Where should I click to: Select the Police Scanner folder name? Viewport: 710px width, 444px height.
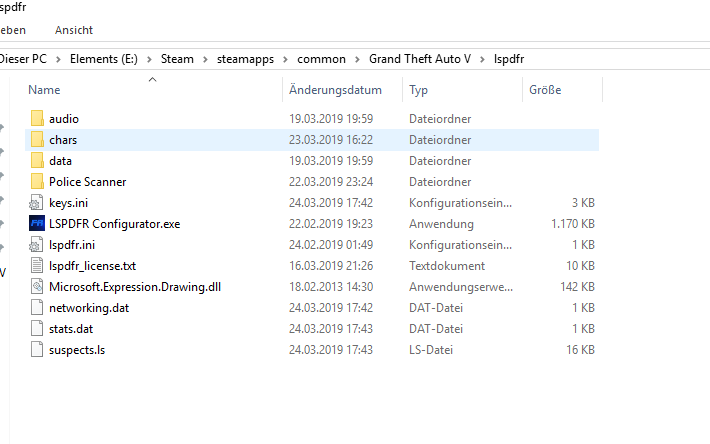(87, 181)
